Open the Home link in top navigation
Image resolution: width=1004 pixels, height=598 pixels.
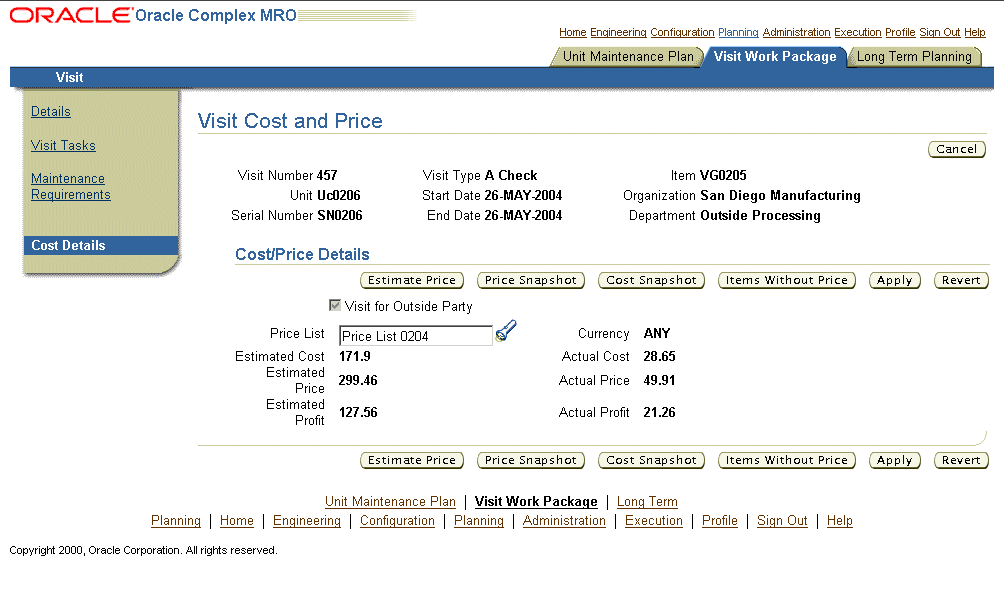click(572, 32)
